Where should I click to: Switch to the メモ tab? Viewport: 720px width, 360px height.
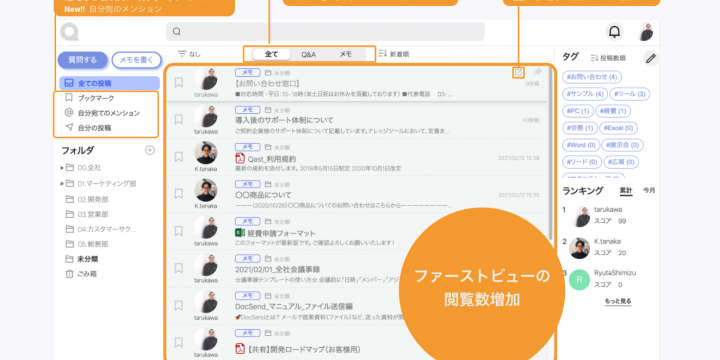pyautogui.click(x=346, y=54)
